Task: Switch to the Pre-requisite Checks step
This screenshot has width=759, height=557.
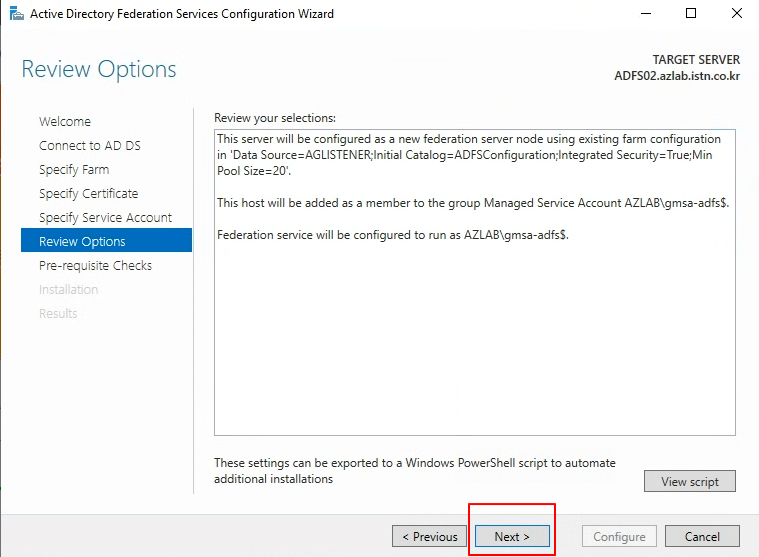Action: point(95,266)
